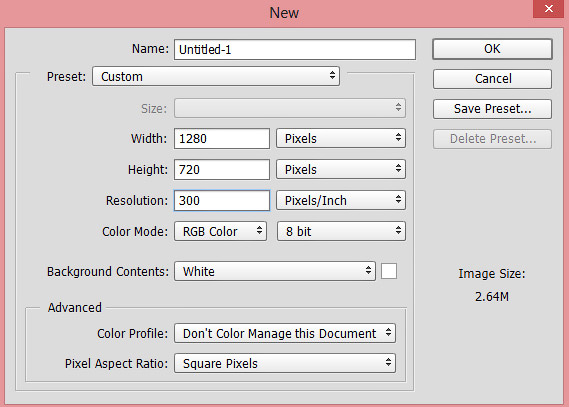Click the Height field showing 720
Screen dimensions: 569x407
pos(222,169)
